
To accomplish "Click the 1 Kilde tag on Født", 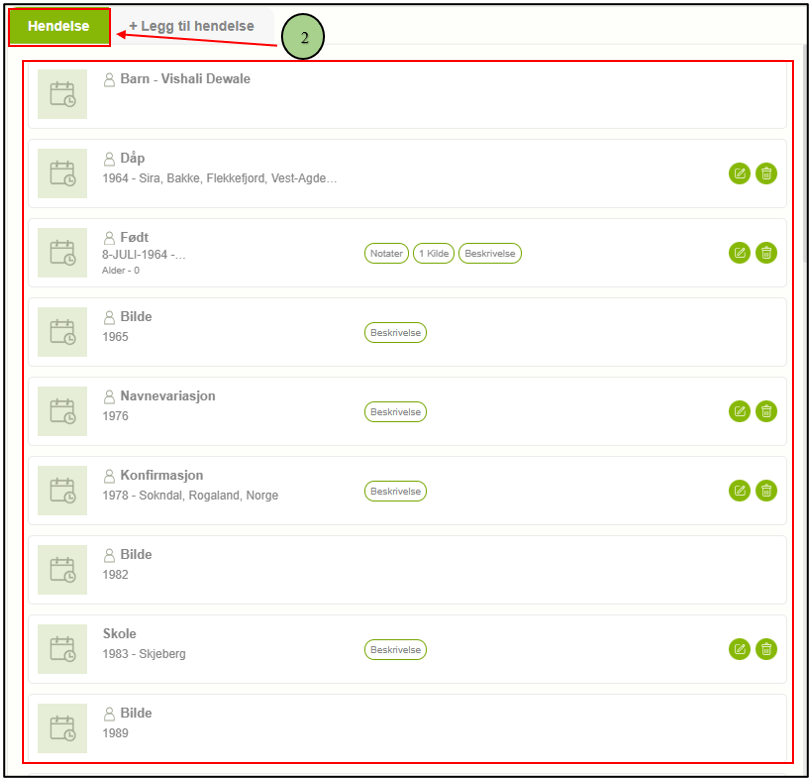I will (x=433, y=254).
